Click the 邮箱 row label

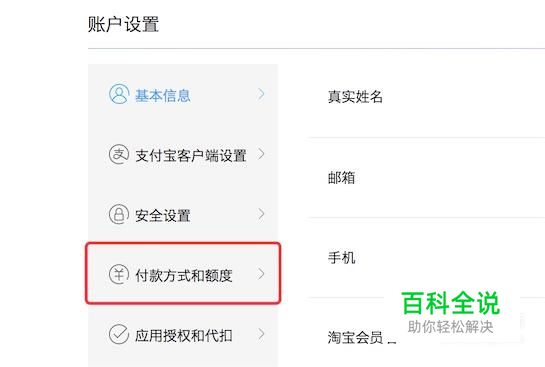(x=341, y=178)
